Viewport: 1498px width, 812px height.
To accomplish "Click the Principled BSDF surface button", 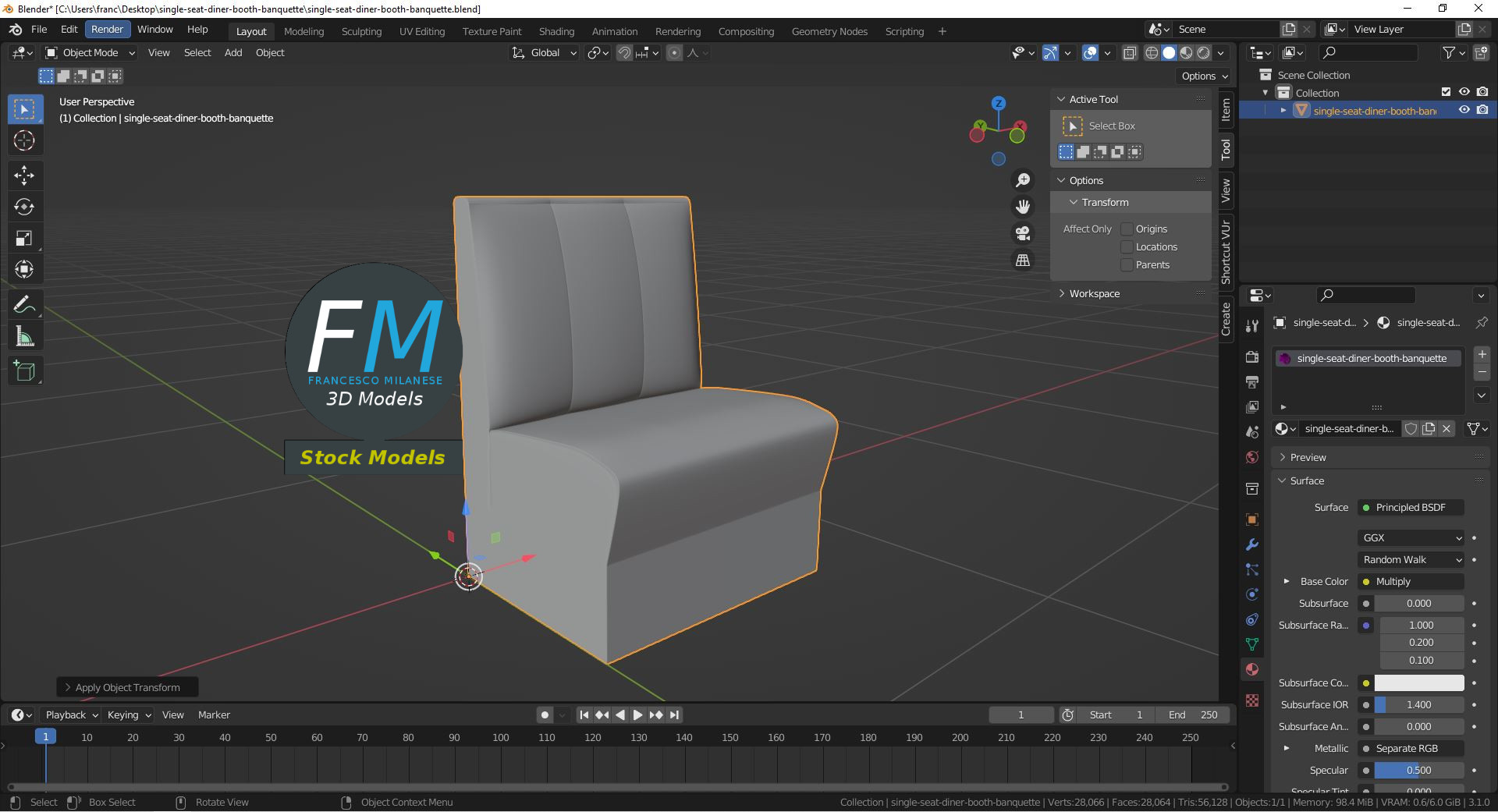I will click(x=1411, y=508).
